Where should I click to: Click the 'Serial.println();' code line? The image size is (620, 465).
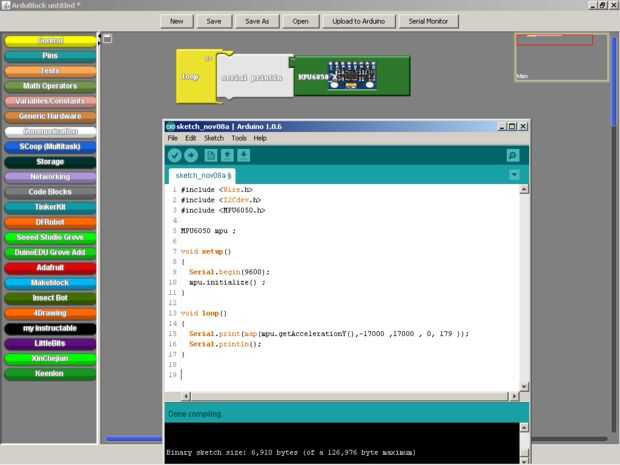point(225,344)
